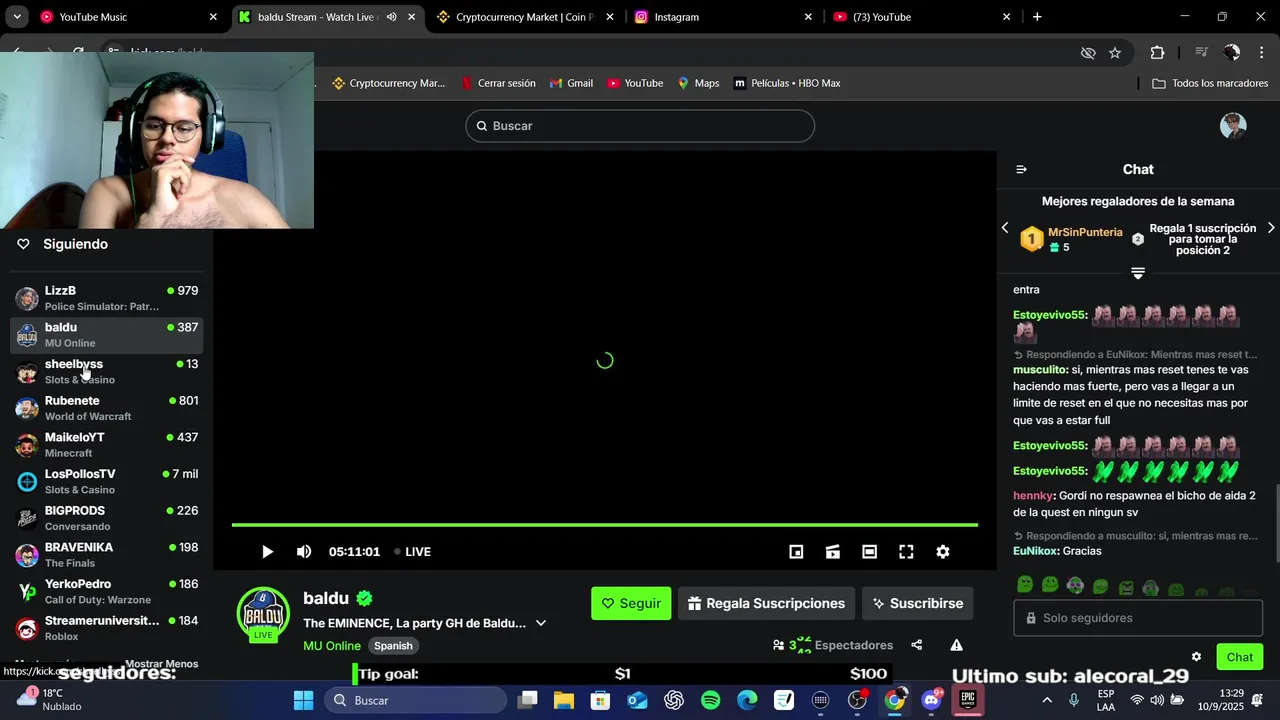Viewport: 1280px width, 720px height.
Task: Click the Buscar search field on Kick
Action: [640, 126]
